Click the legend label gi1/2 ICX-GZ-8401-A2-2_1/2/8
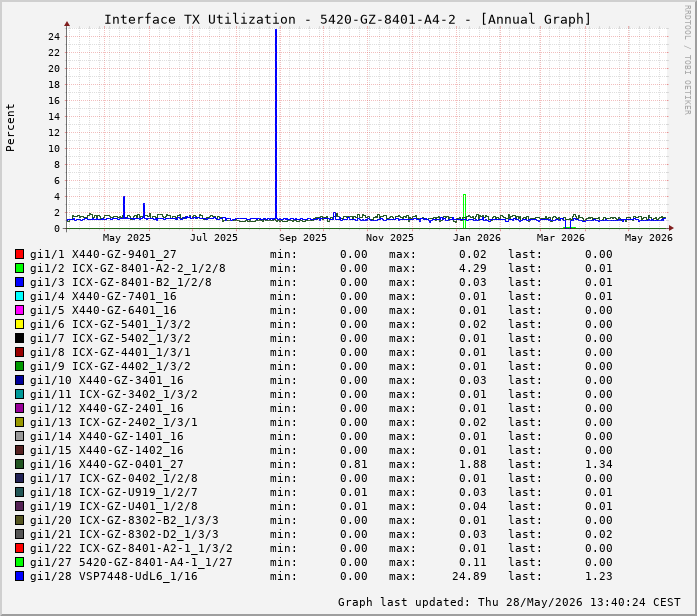 pos(128,268)
